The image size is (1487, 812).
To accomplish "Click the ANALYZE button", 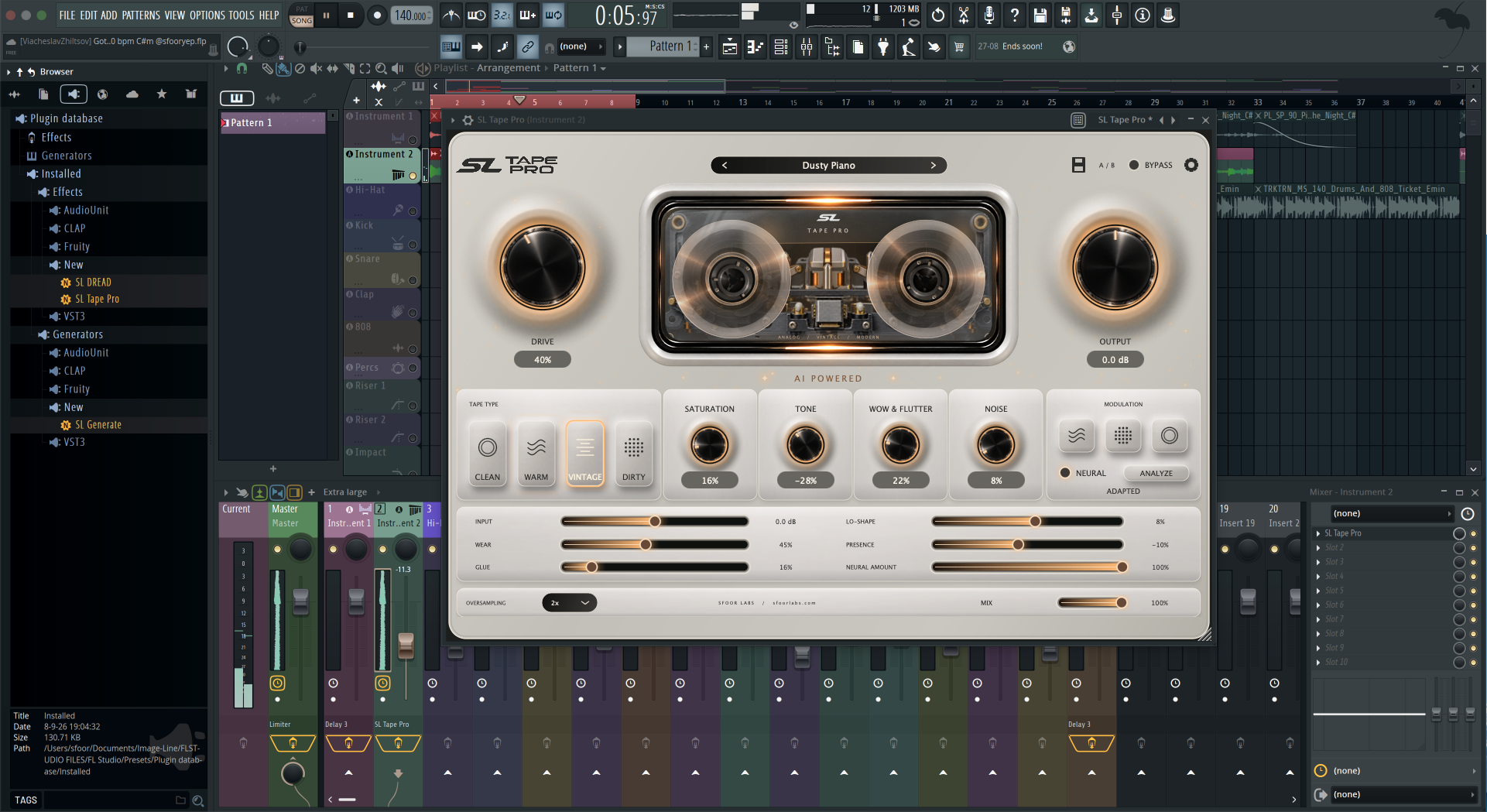I will tap(1156, 473).
